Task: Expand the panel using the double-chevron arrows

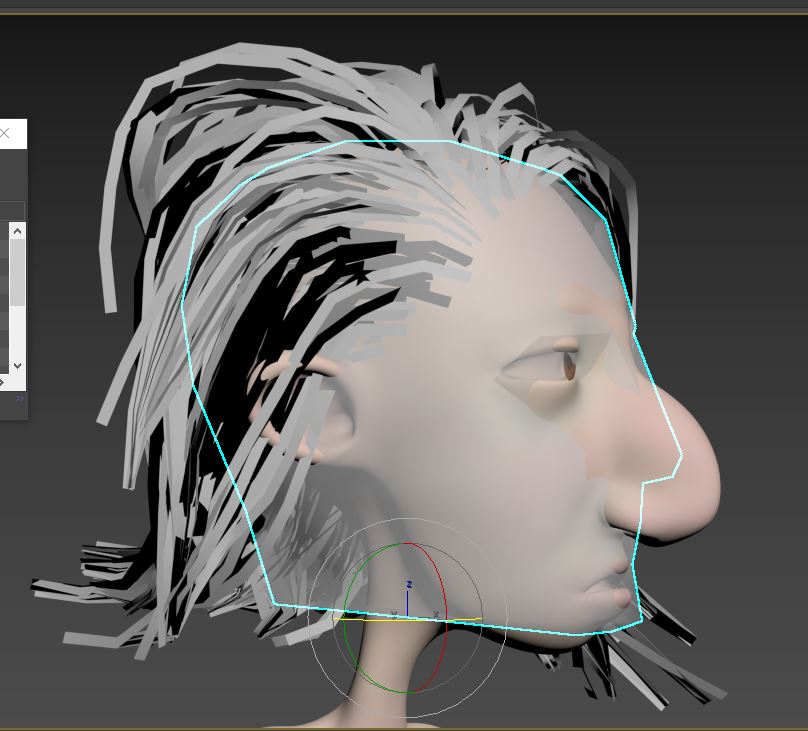Action: [19, 398]
